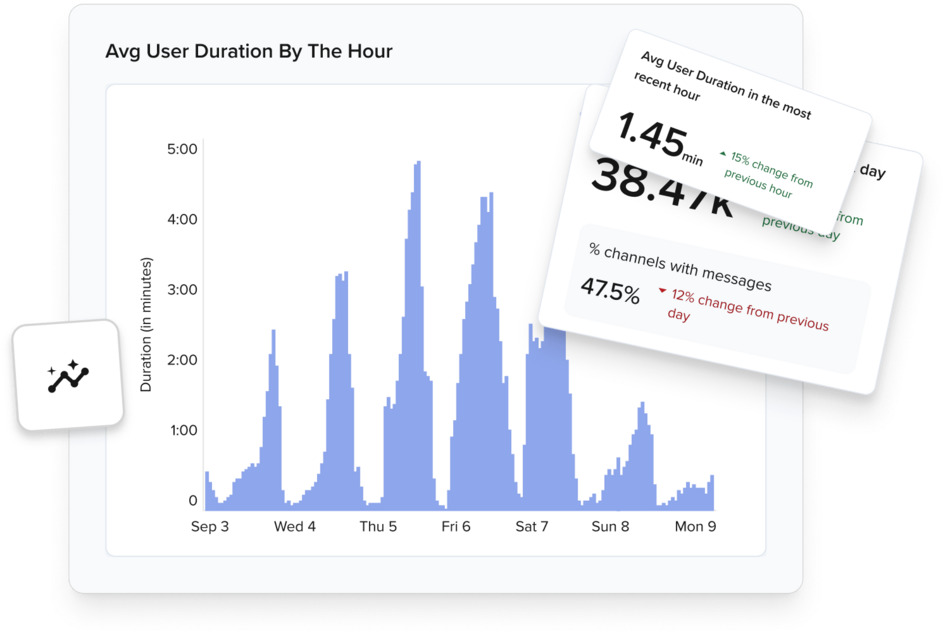Select the 'Avg User Duration By The Hour' title
The width and height of the screenshot is (943, 636).
pyautogui.click(x=248, y=51)
